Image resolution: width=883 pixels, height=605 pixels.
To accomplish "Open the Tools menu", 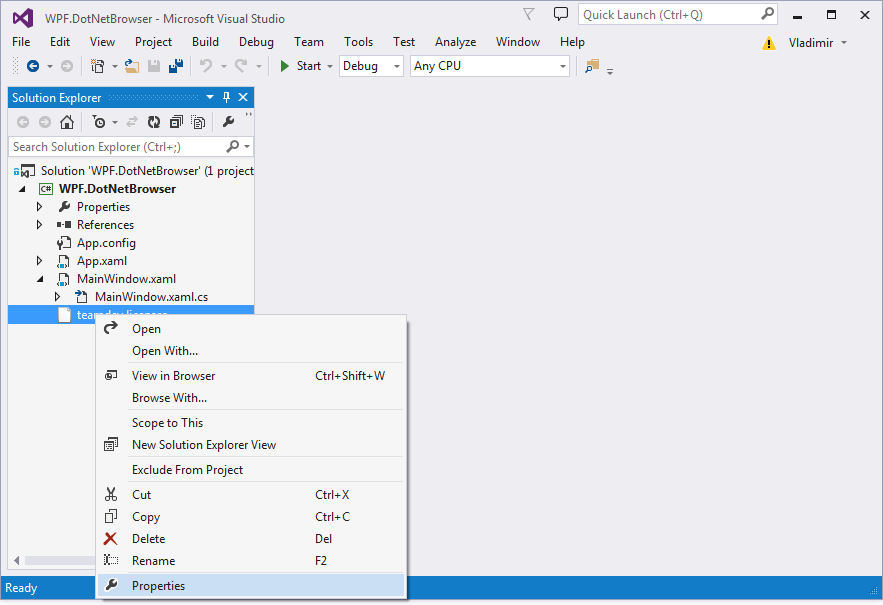I will (x=358, y=42).
